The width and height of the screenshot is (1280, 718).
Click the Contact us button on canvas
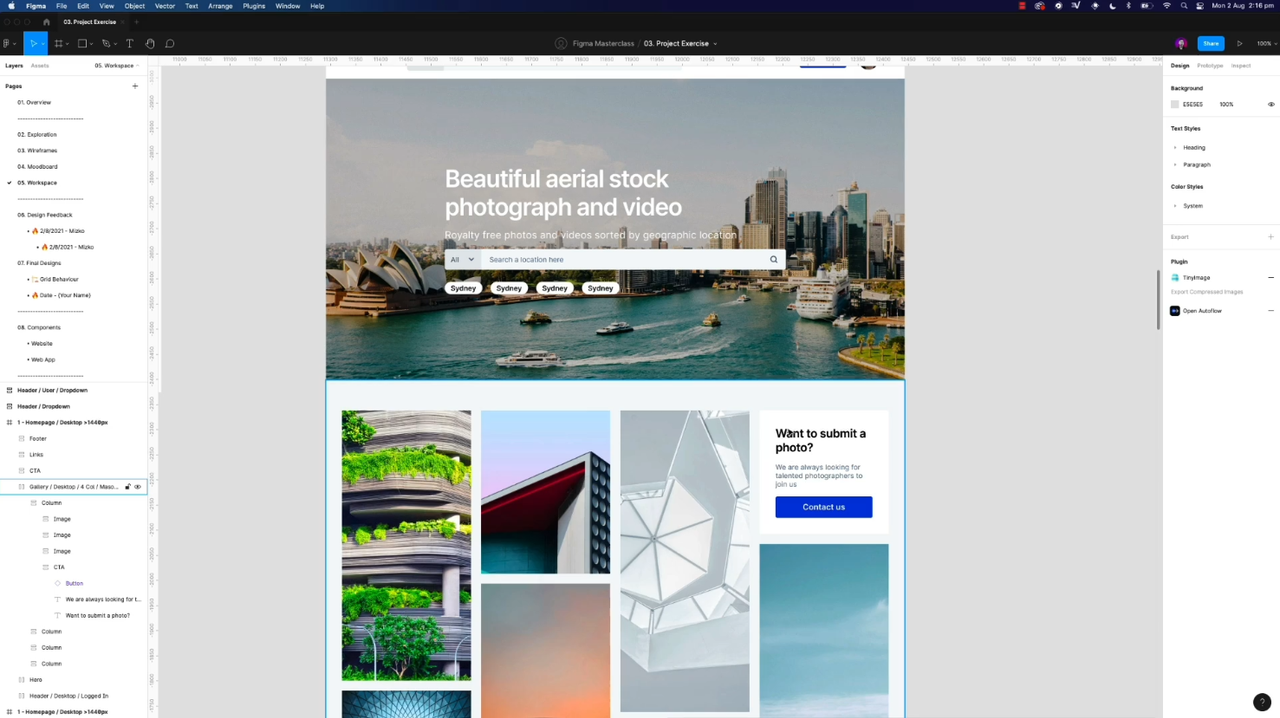click(824, 507)
